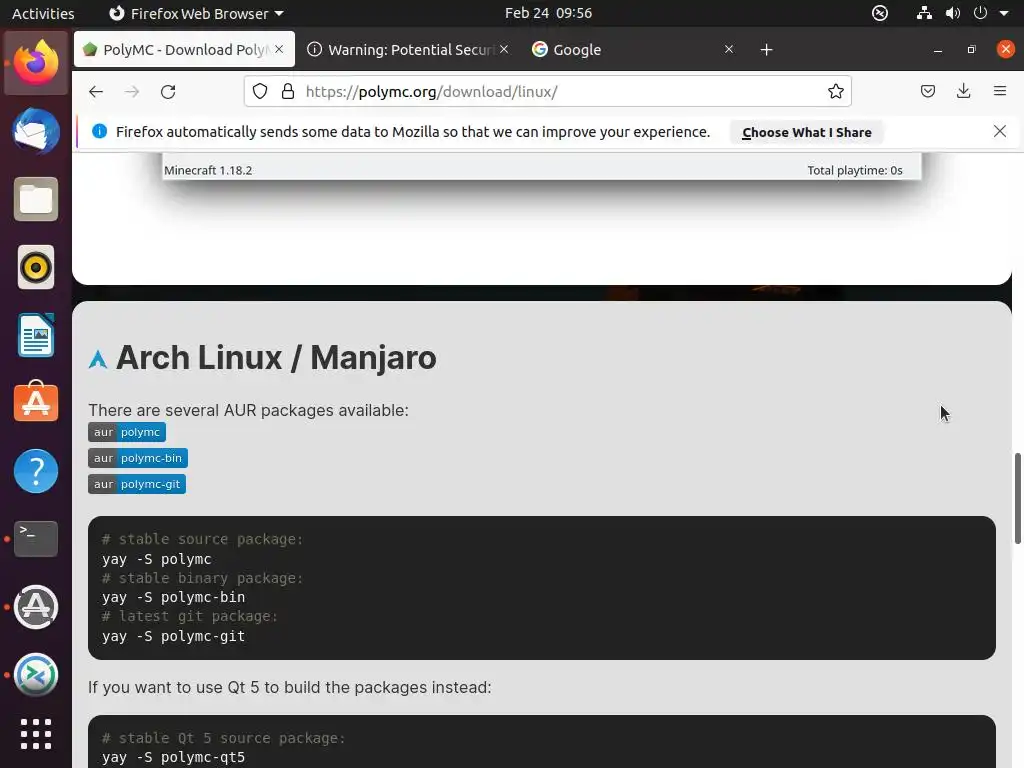The image size is (1024, 768).
Task: Click the page vertical scrollbar thumb
Action: point(1017,498)
